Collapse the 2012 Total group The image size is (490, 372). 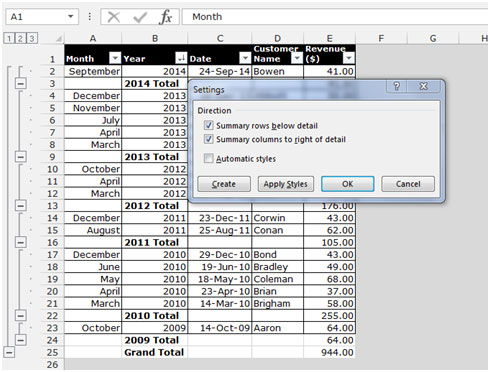(x=20, y=205)
